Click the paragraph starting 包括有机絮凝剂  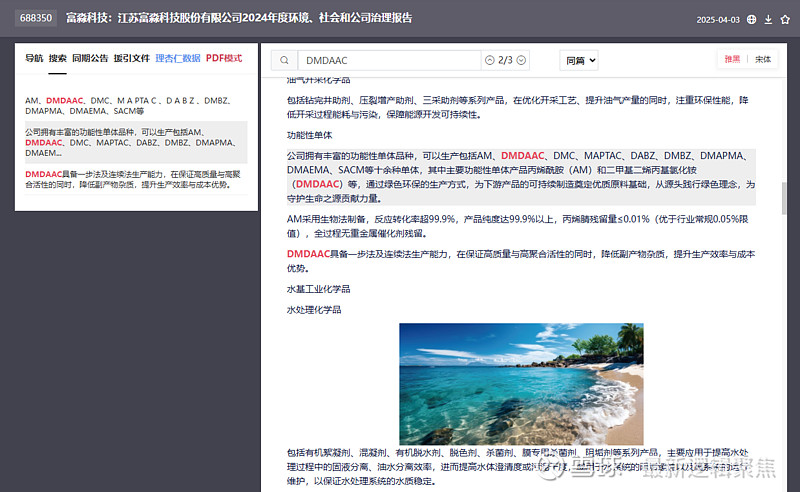(x=517, y=466)
